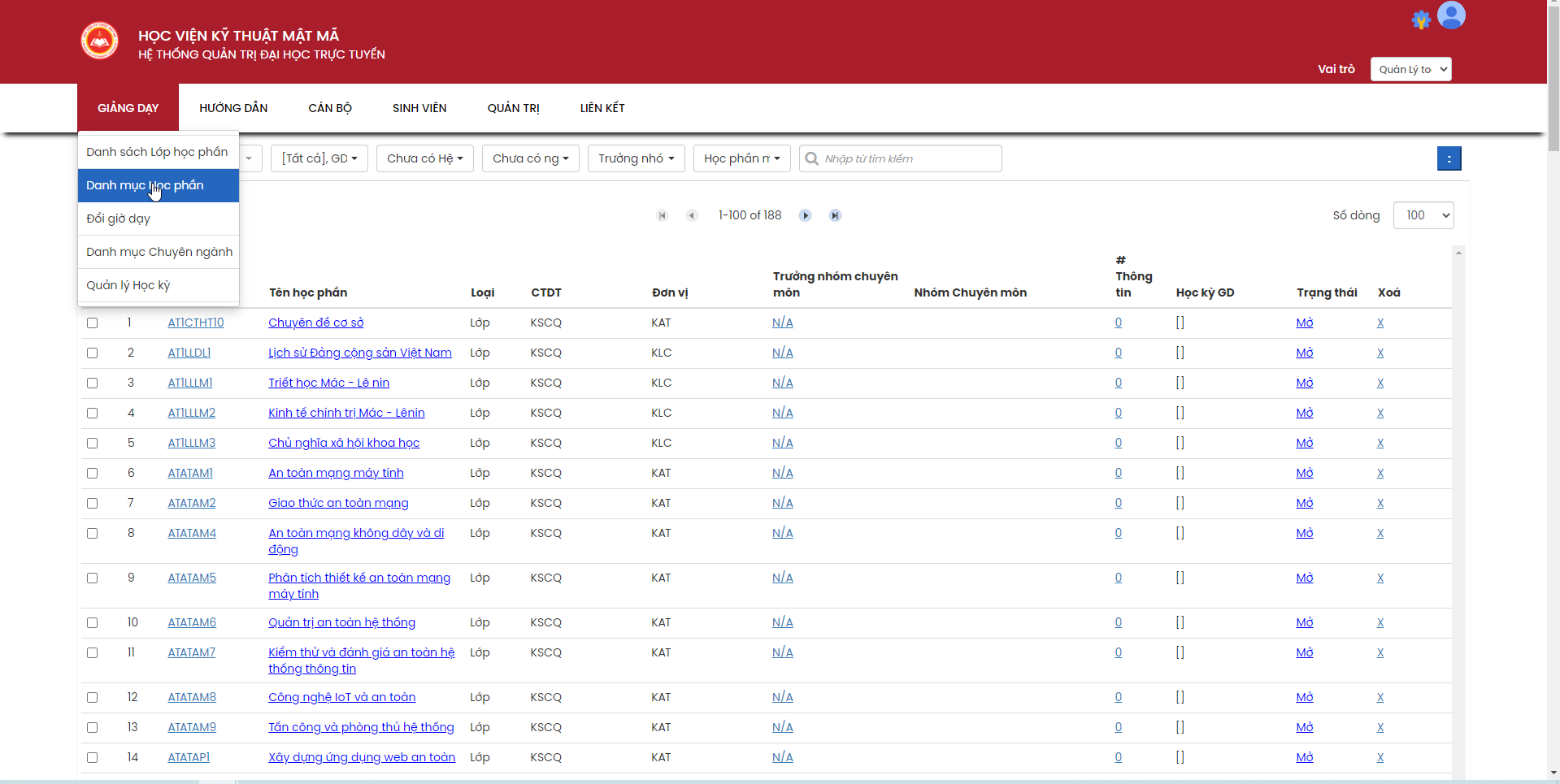Select Đổi giờ dạy menu item

coord(158,219)
